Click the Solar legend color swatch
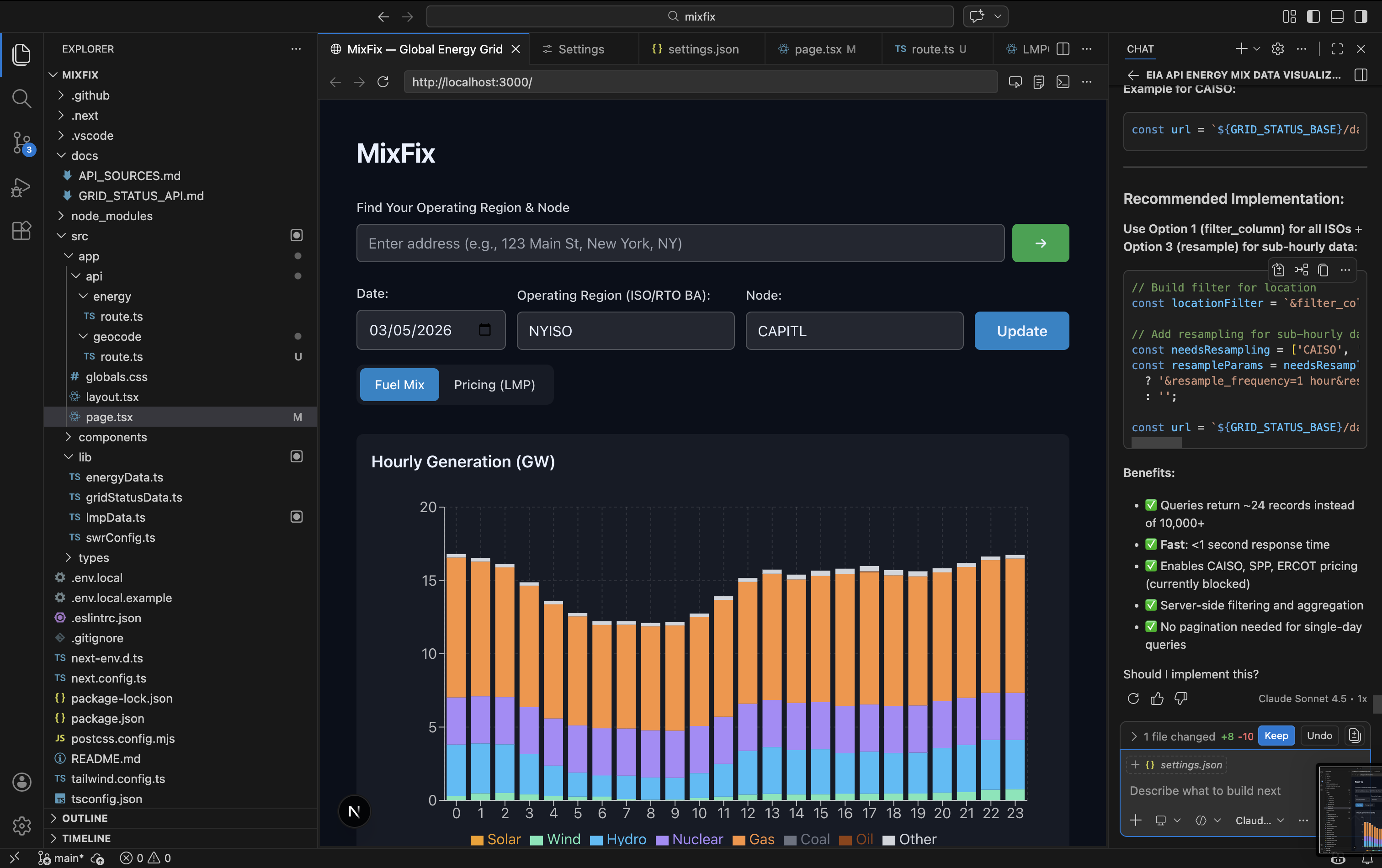The height and width of the screenshot is (868, 1382). [x=476, y=840]
